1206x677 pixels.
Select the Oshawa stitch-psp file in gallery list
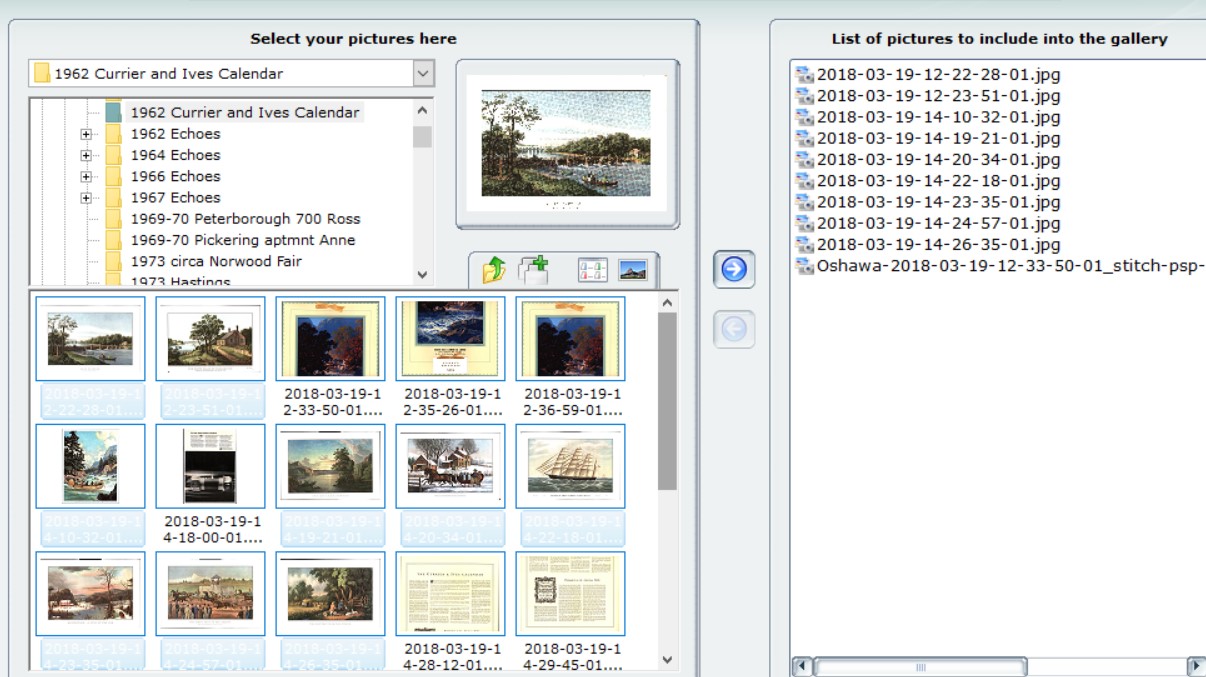pos(1000,266)
